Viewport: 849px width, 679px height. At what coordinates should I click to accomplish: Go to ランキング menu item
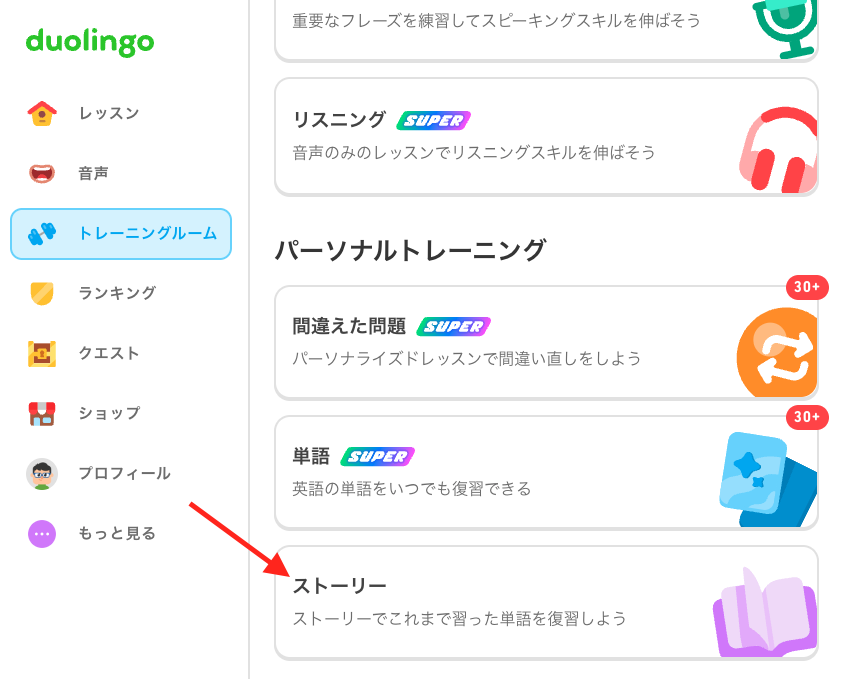tap(121, 293)
